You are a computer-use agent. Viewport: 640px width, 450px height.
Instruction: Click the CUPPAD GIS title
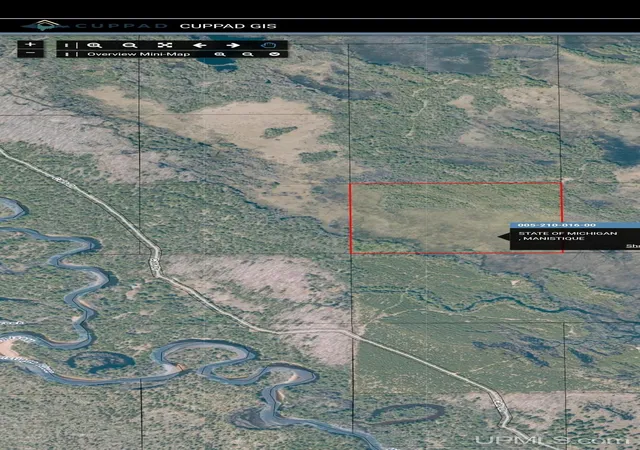[x=228, y=26]
